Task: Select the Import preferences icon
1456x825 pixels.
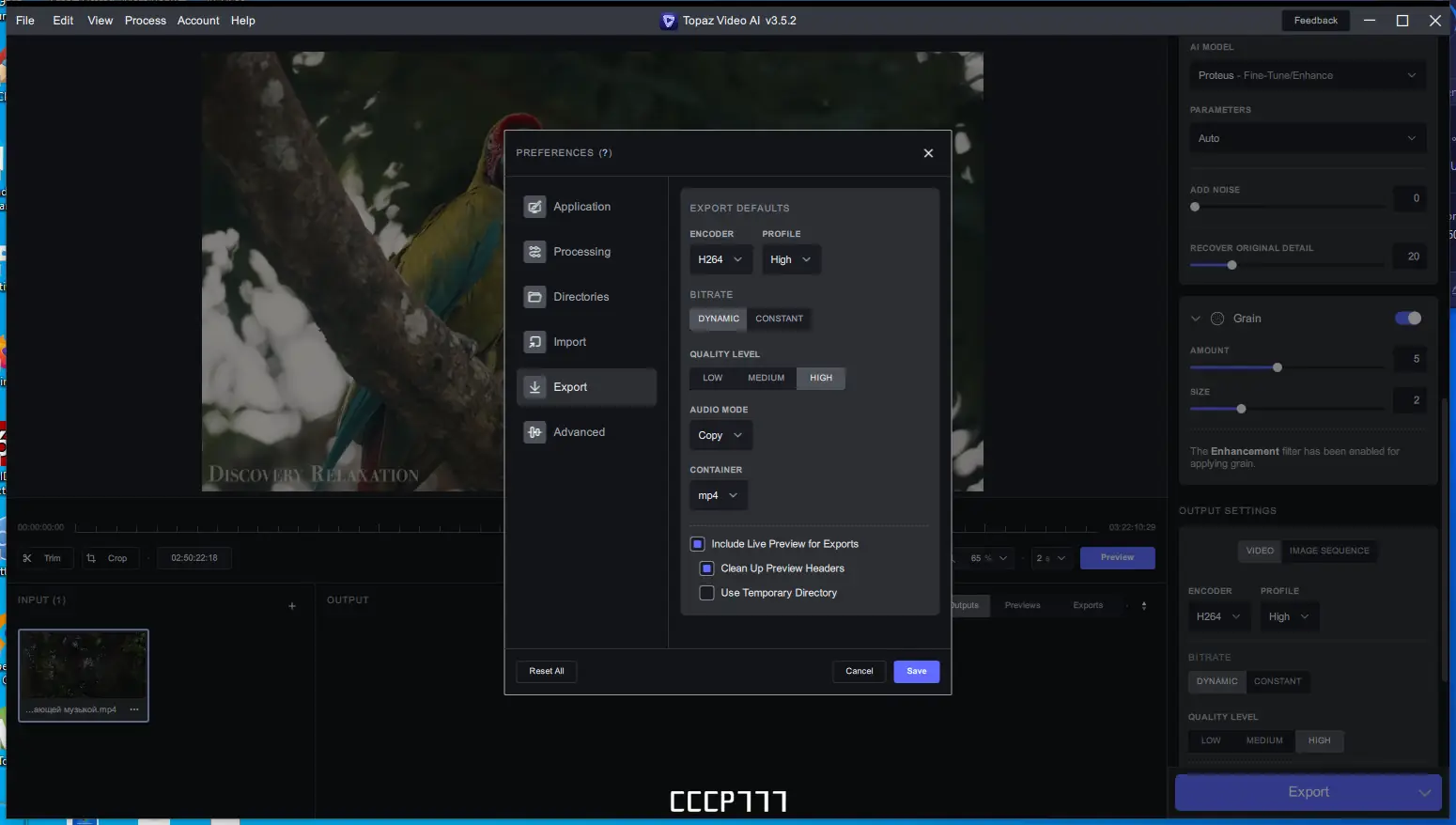Action: pos(534,342)
